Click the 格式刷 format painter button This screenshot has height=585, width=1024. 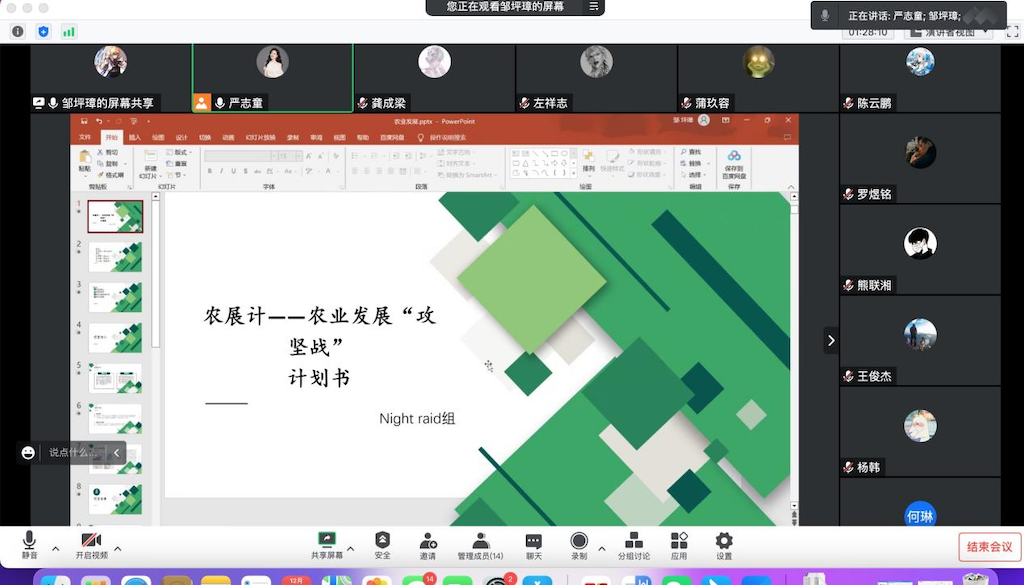point(111,175)
